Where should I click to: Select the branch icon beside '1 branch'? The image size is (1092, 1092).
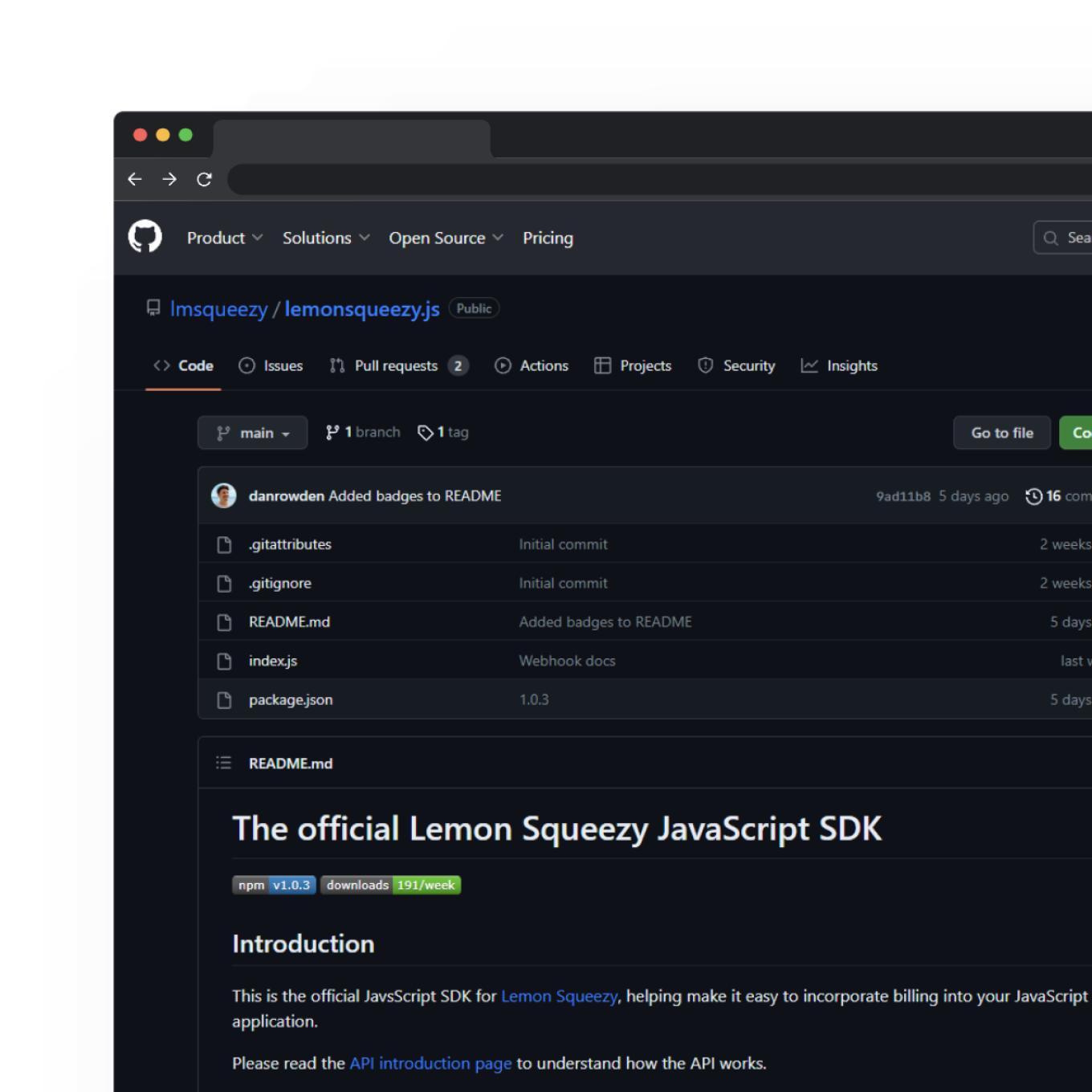pyautogui.click(x=333, y=432)
